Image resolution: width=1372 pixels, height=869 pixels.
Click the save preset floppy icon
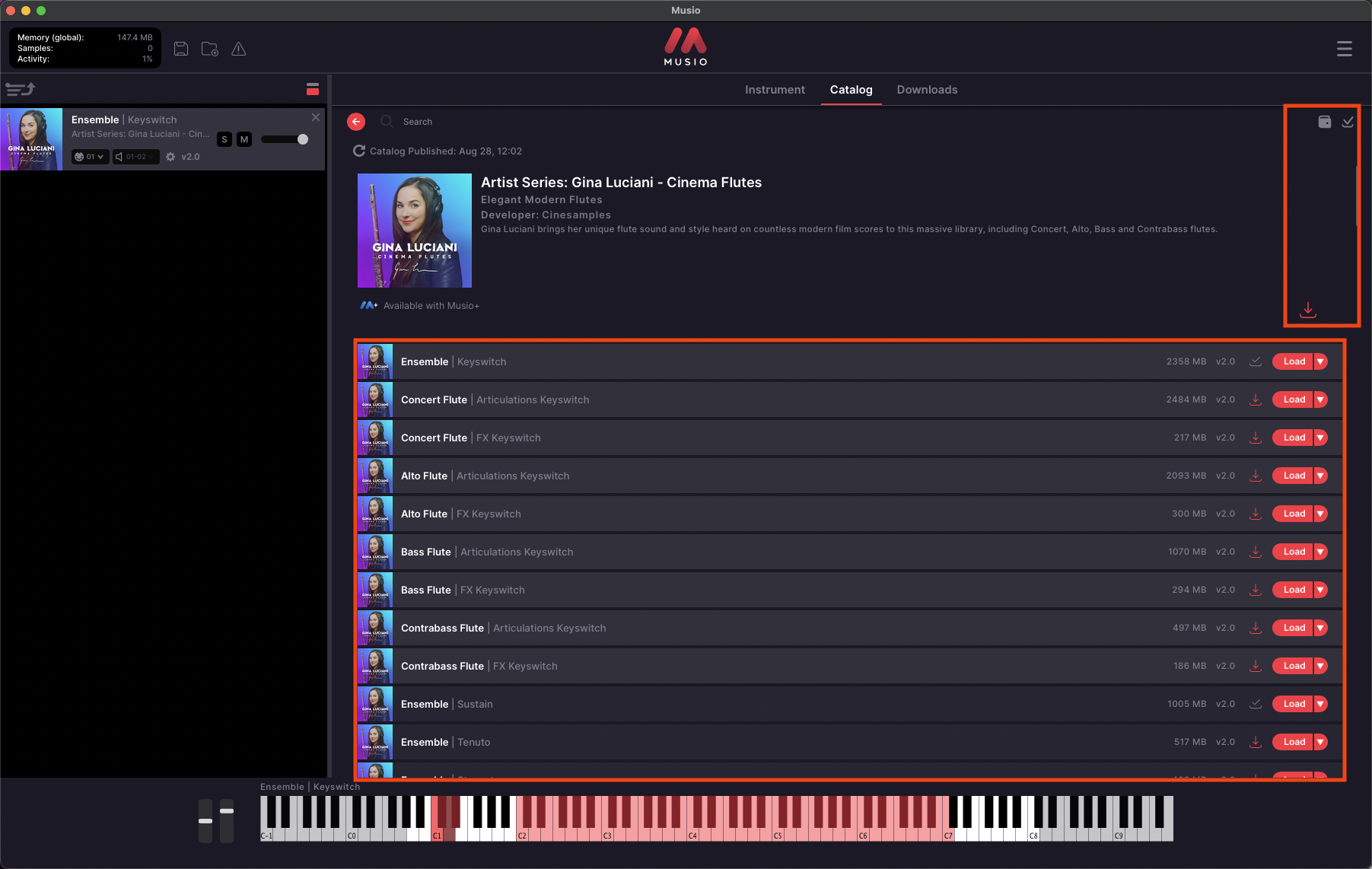click(x=181, y=49)
